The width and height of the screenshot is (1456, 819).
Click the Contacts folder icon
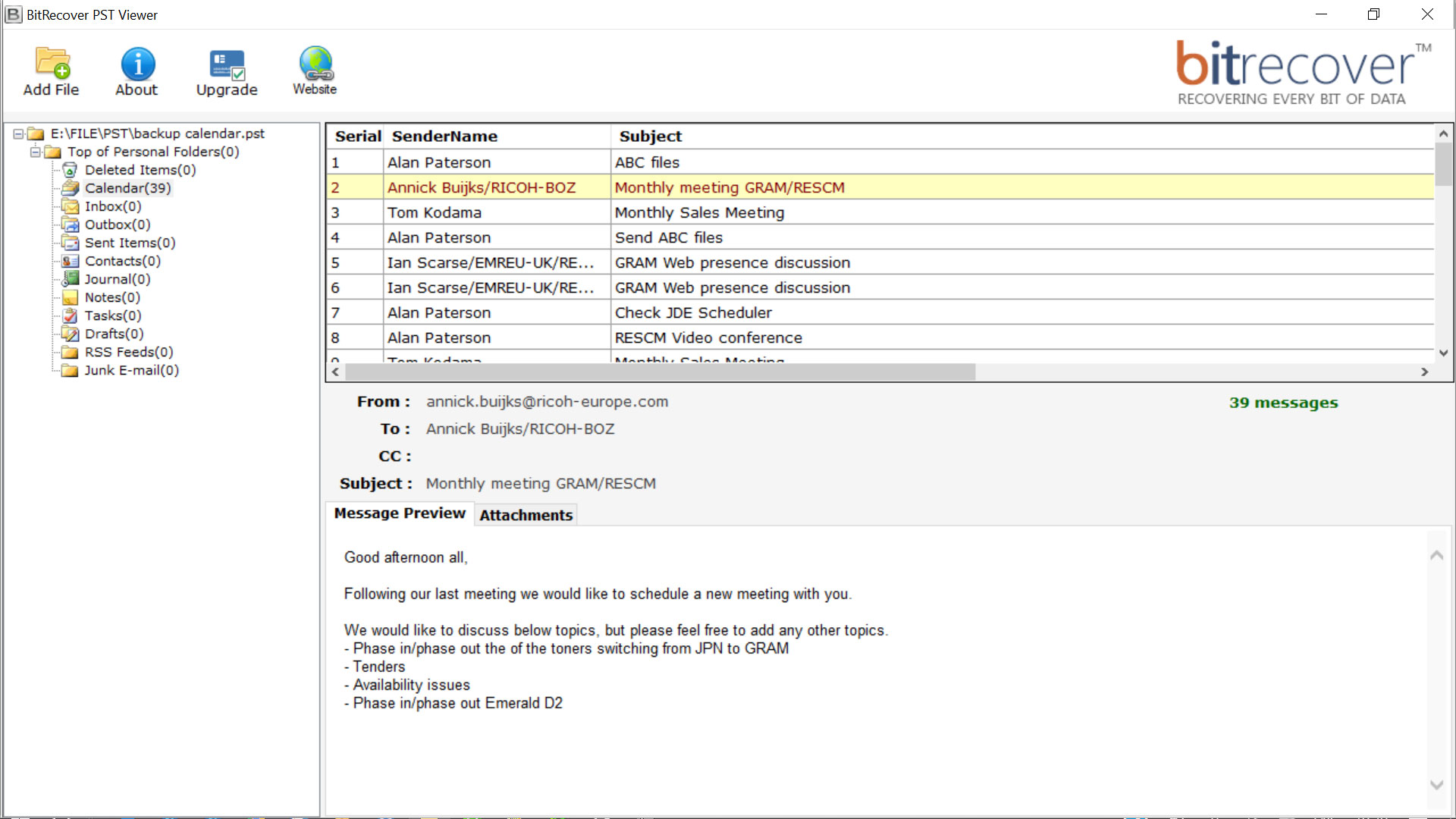point(70,261)
